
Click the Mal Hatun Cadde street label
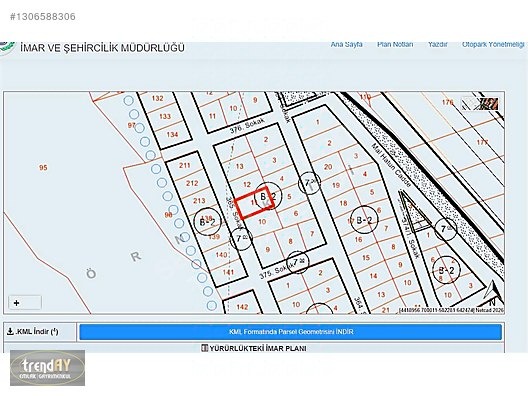tap(391, 165)
